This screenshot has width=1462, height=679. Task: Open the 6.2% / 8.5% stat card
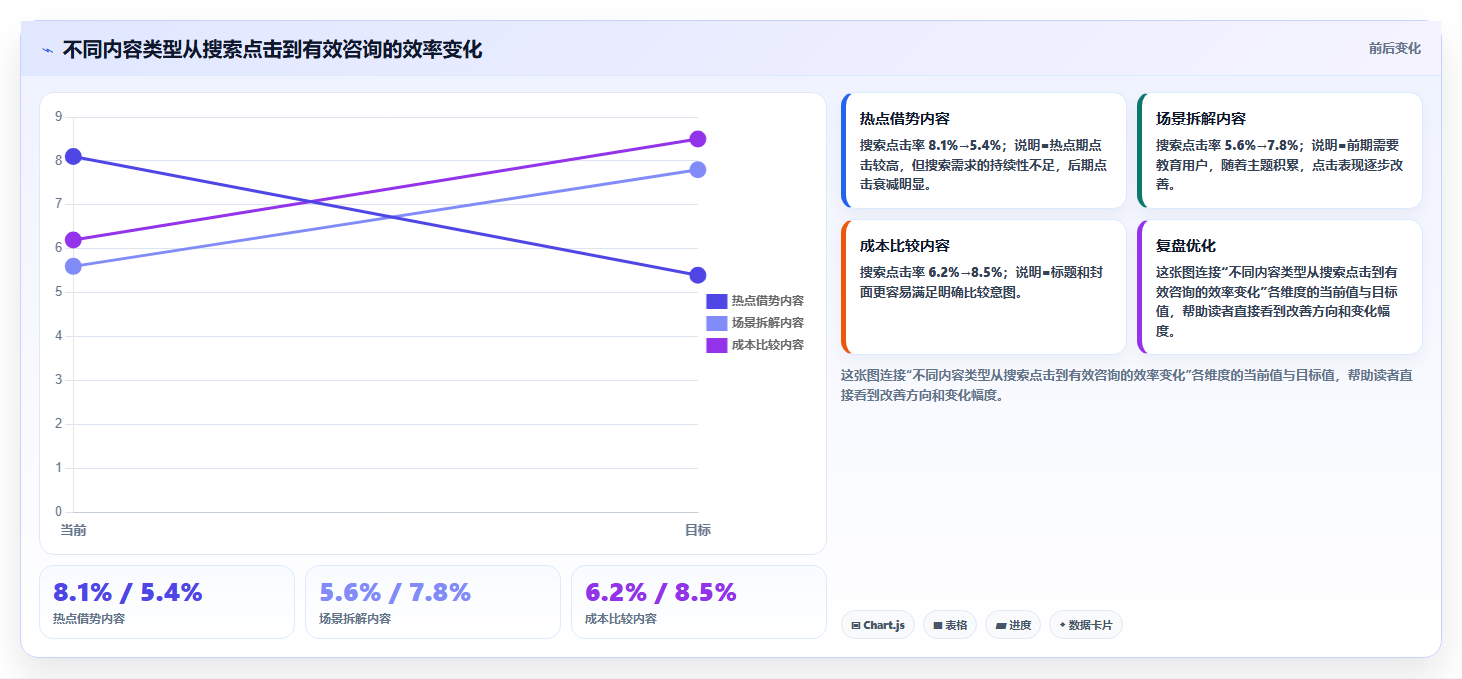coord(699,602)
